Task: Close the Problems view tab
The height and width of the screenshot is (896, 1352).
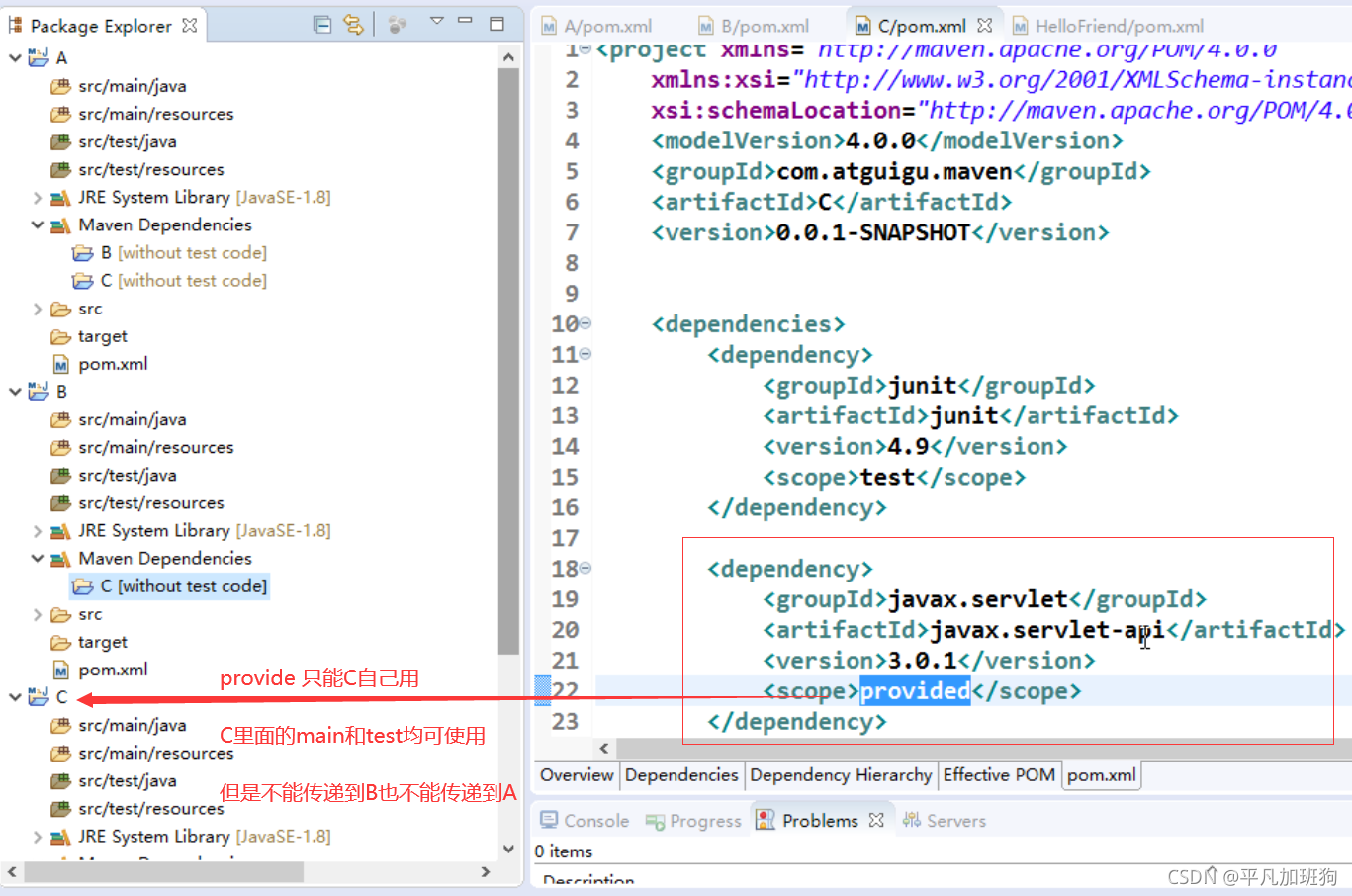Action: click(x=876, y=820)
